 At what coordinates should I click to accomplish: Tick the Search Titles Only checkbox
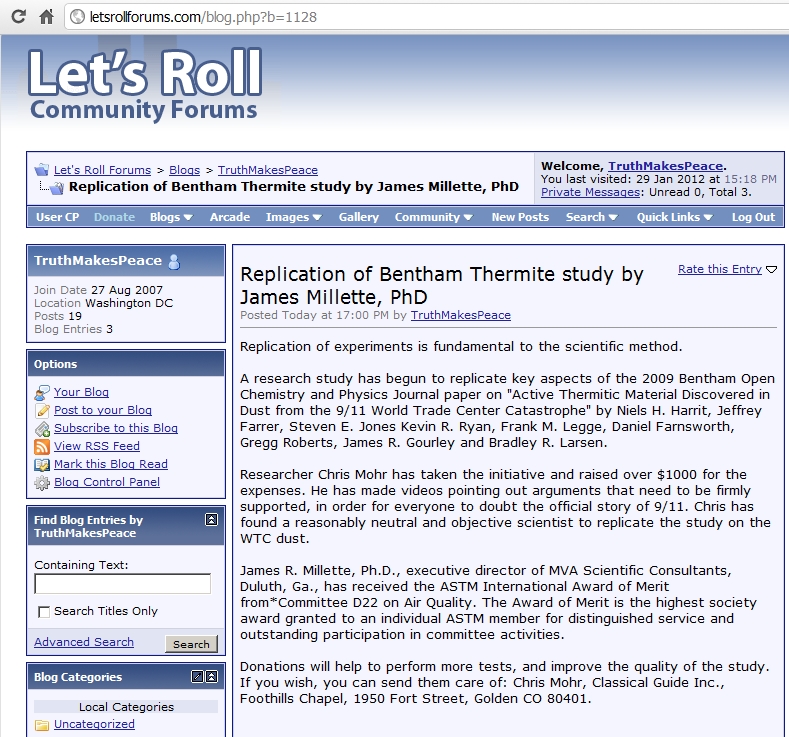pos(44,612)
